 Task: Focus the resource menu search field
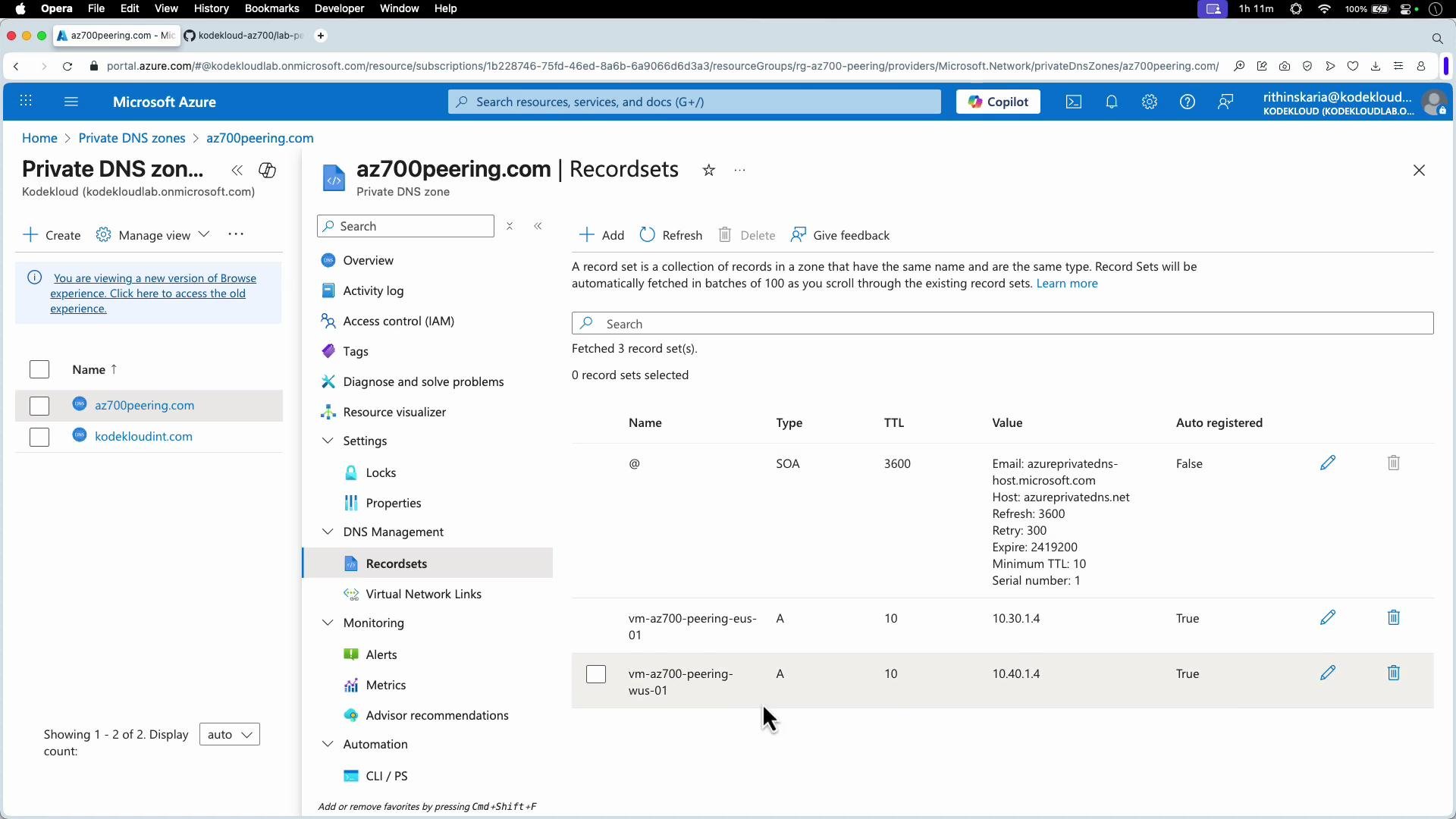pyautogui.click(x=406, y=226)
